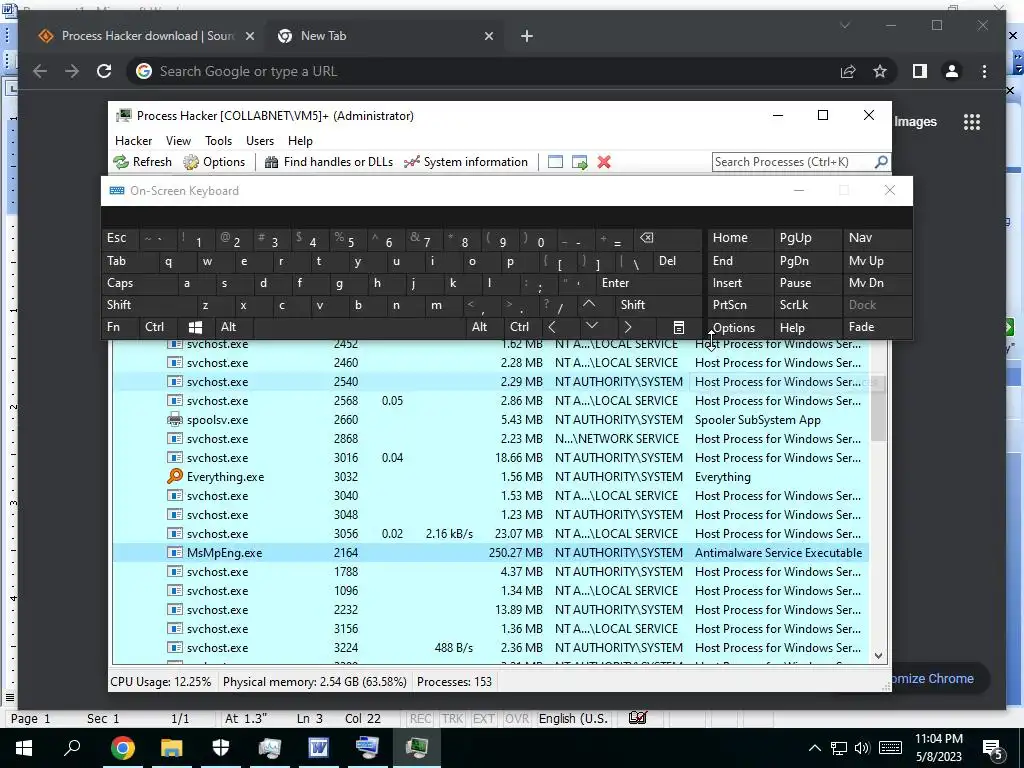
Task: Open Options in Process Hacker toolbar
Action: pos(214,162)
